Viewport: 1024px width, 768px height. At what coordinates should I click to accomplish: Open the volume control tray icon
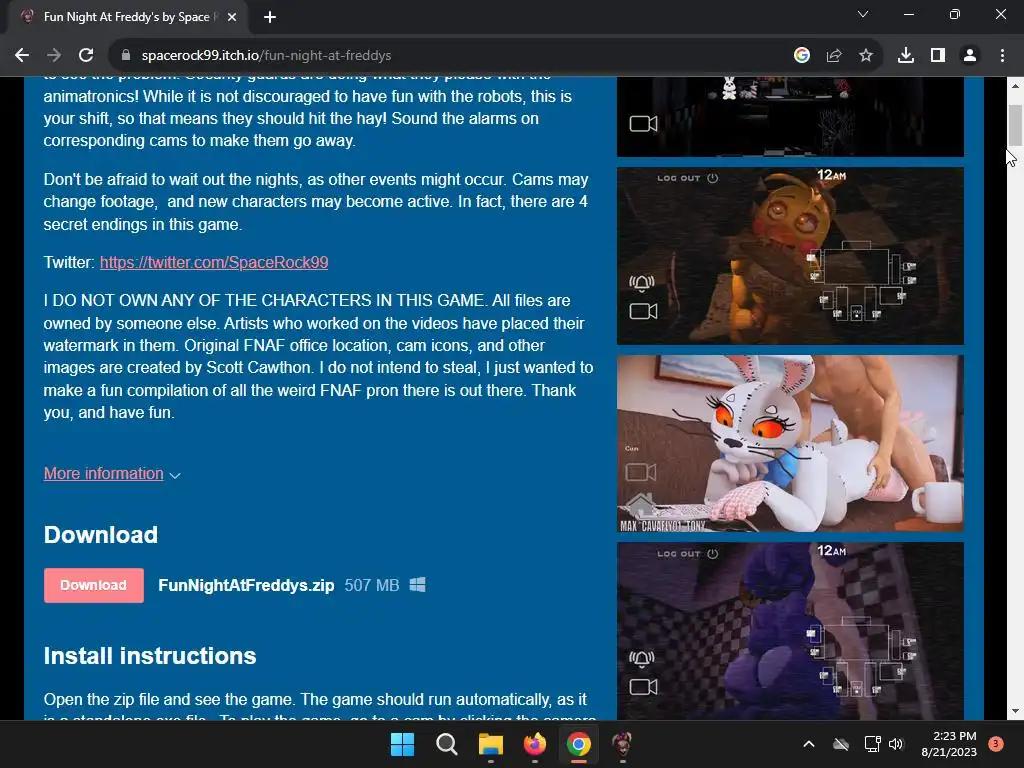896,744
